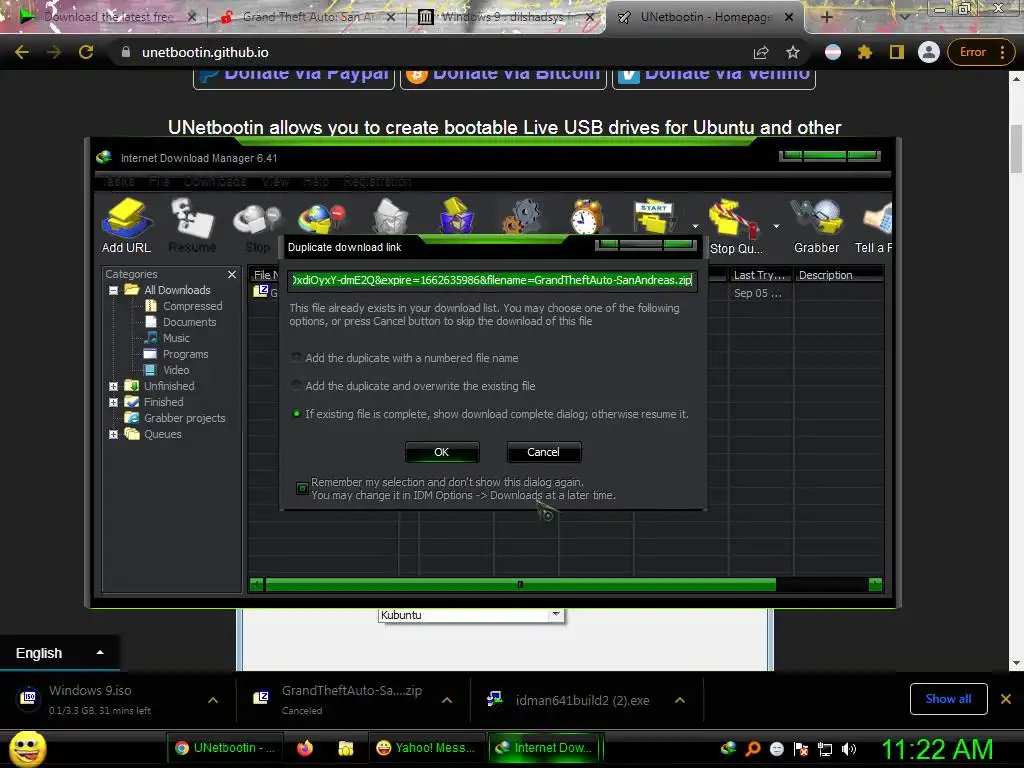The image size is (1024, 768).
Task: Open options chevron for Windows 9.iso download
Action: click(x=213, y=700)
